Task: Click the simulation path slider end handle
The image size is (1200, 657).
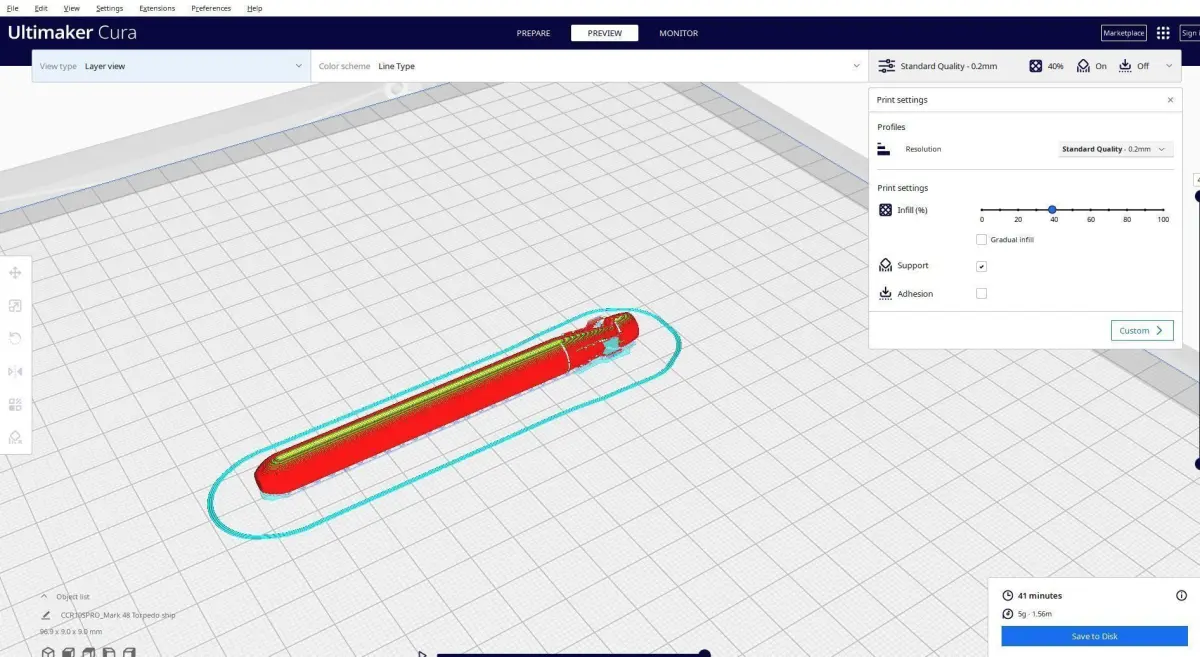Action: pos(704,654)
